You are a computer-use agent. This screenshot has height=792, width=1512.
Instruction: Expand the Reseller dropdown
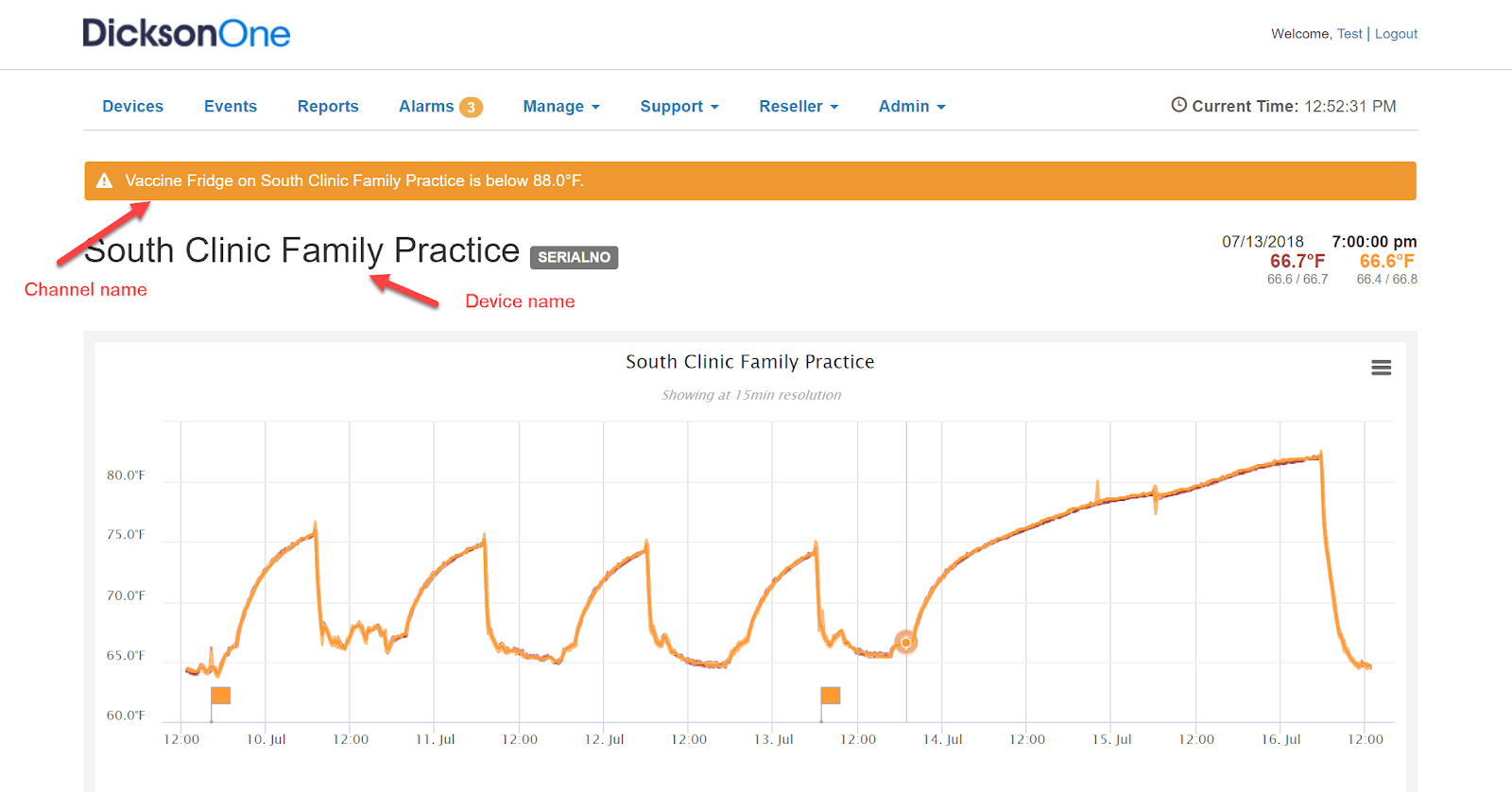798,107
